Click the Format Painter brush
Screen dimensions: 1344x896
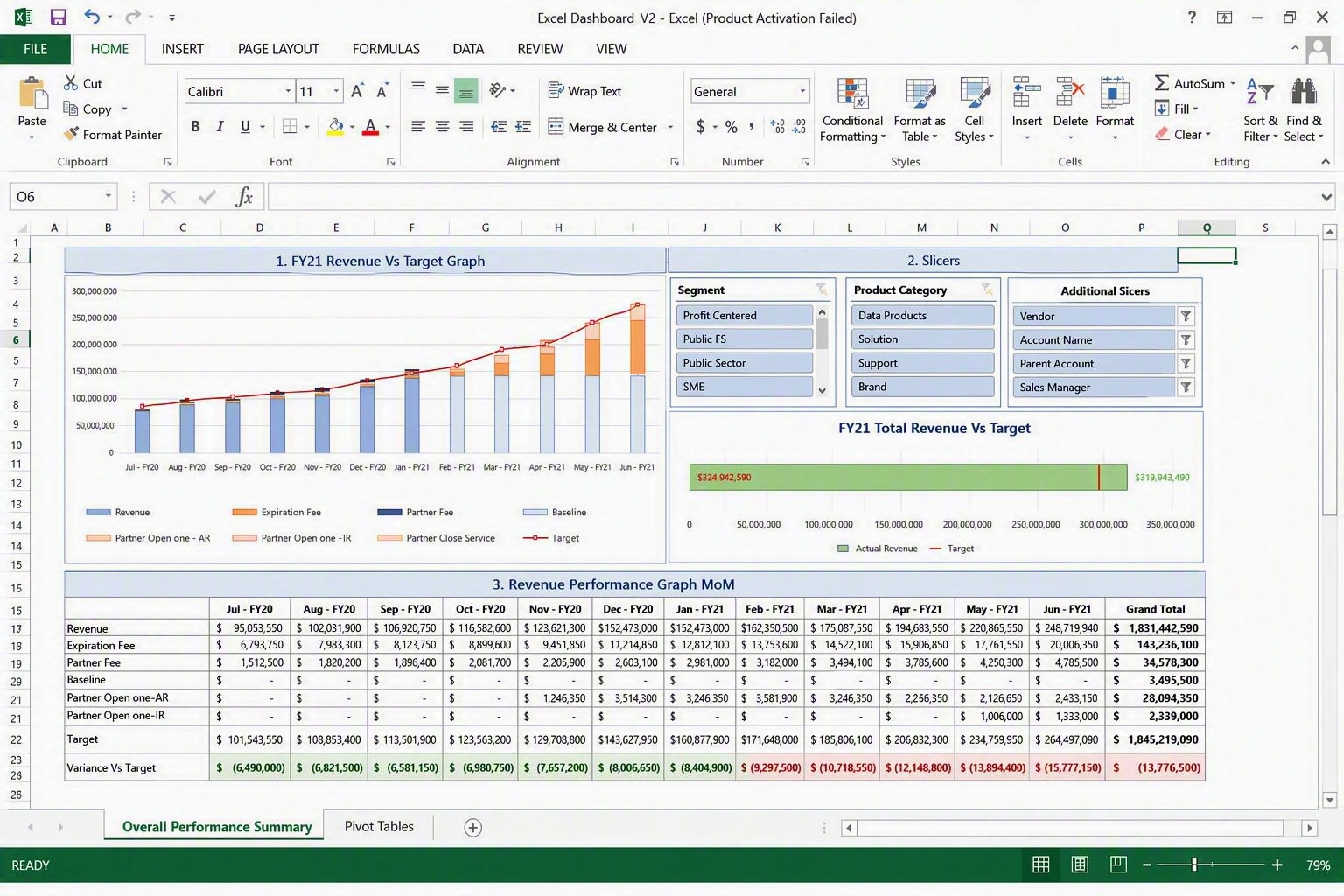tap(72, 135)
